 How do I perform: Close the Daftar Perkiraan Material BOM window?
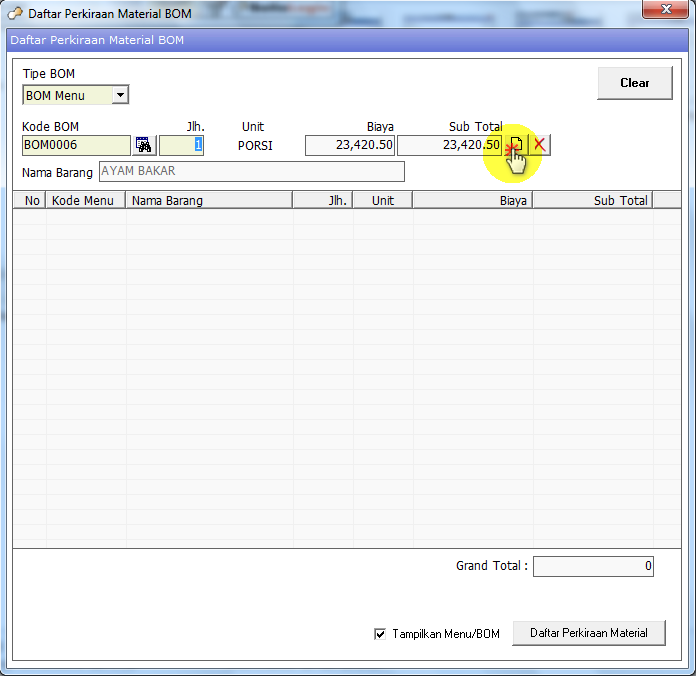(665, 9)
